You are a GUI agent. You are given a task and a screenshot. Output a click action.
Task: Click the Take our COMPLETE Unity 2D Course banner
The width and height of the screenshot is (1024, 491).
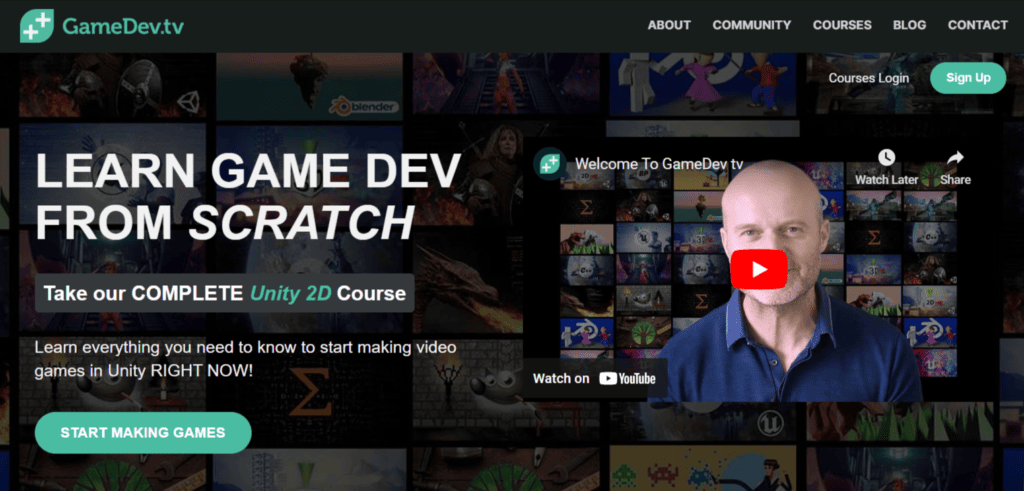pos(225,293)
